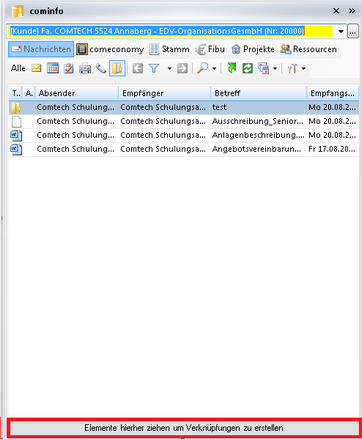Filter by phone calls icon
Image resolution: width=362 pixels, height=439 pixels.
coord(101,69)
